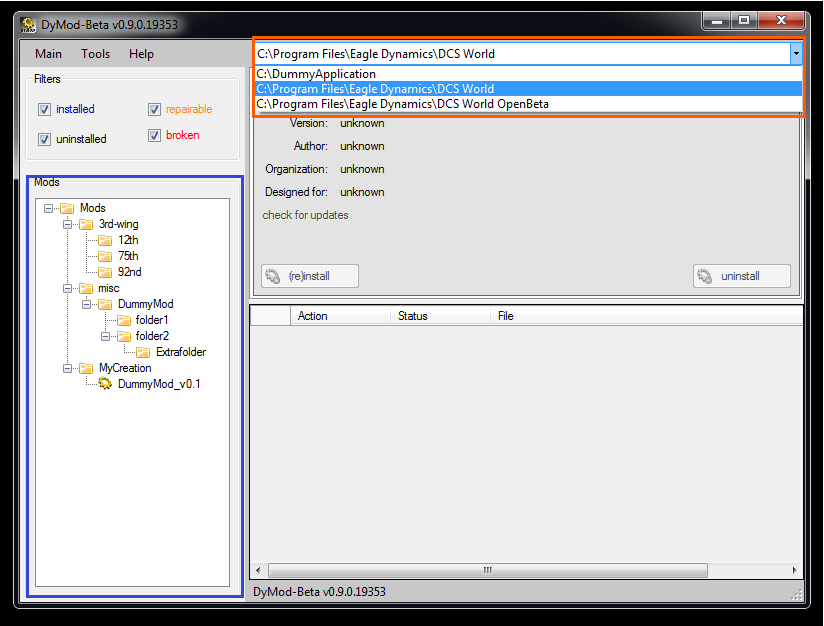Click the scrollbar right arrow
Image resolution: width=824 pixels, height=626 pixels.
pyautogui.click(x=794, y=570)
